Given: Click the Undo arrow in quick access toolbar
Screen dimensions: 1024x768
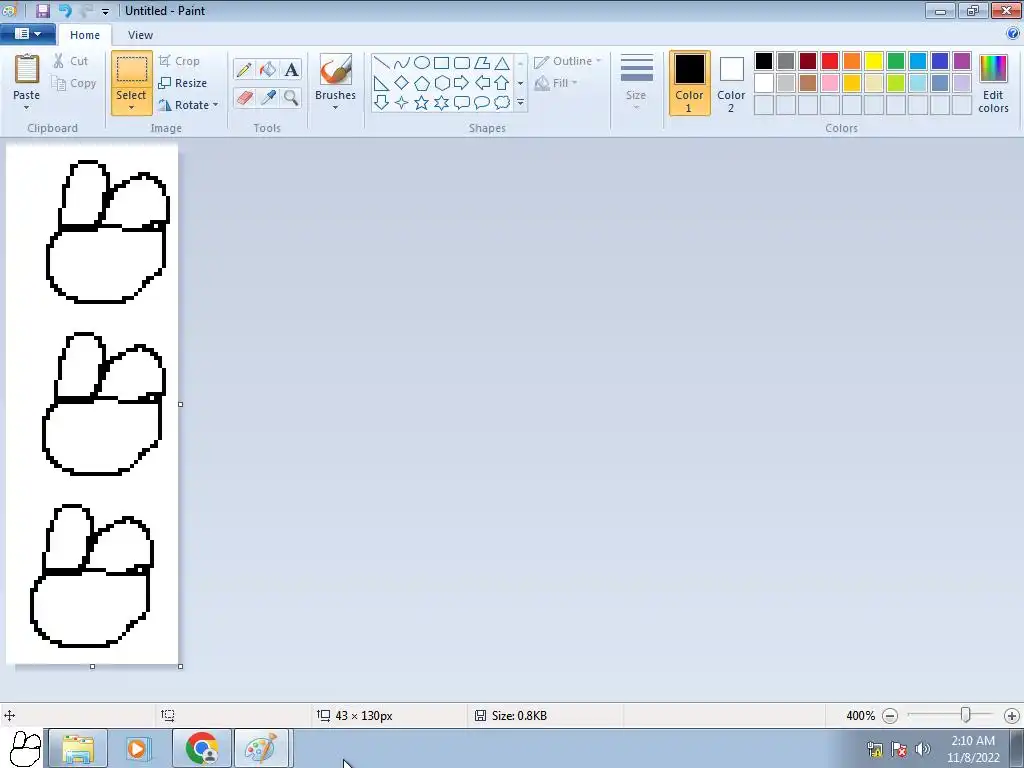Looking at the screenshot, I should [x=65, y=10].
